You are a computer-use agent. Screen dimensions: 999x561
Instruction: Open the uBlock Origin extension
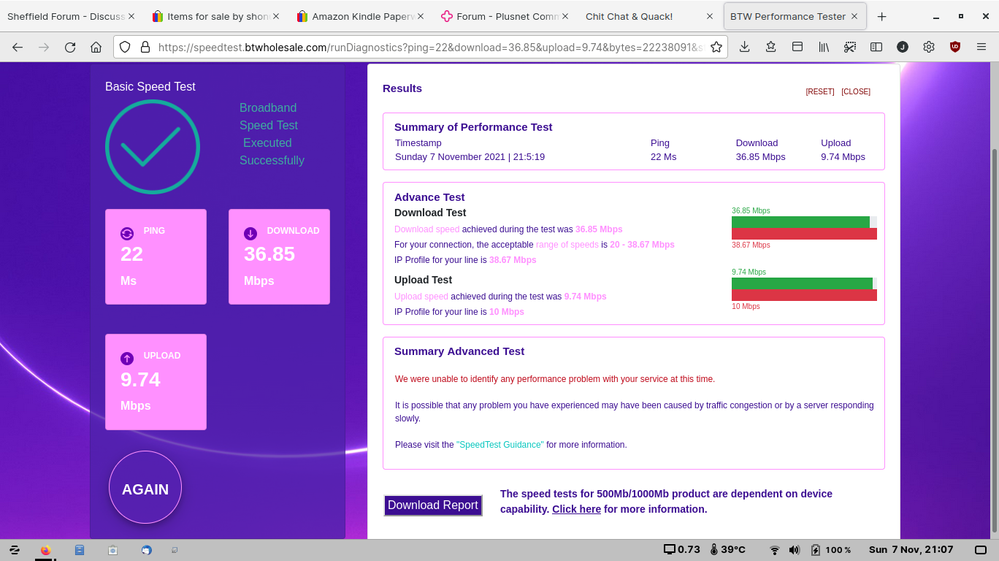(955, 46)
